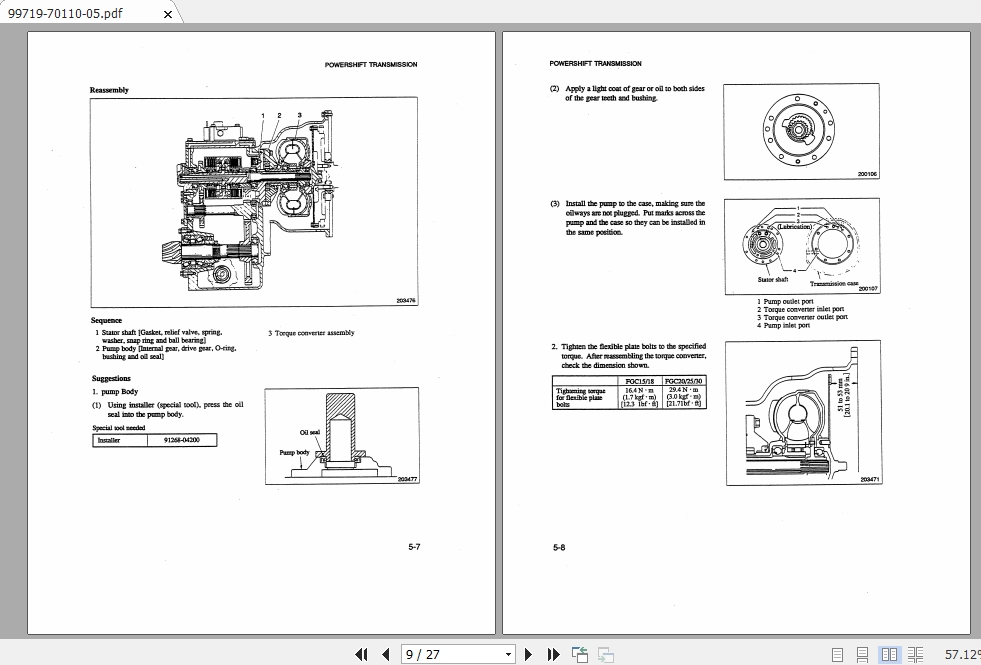Select the 99719-70110-05.pdf tab
The image size is (981, 665).
click(88, 13)
